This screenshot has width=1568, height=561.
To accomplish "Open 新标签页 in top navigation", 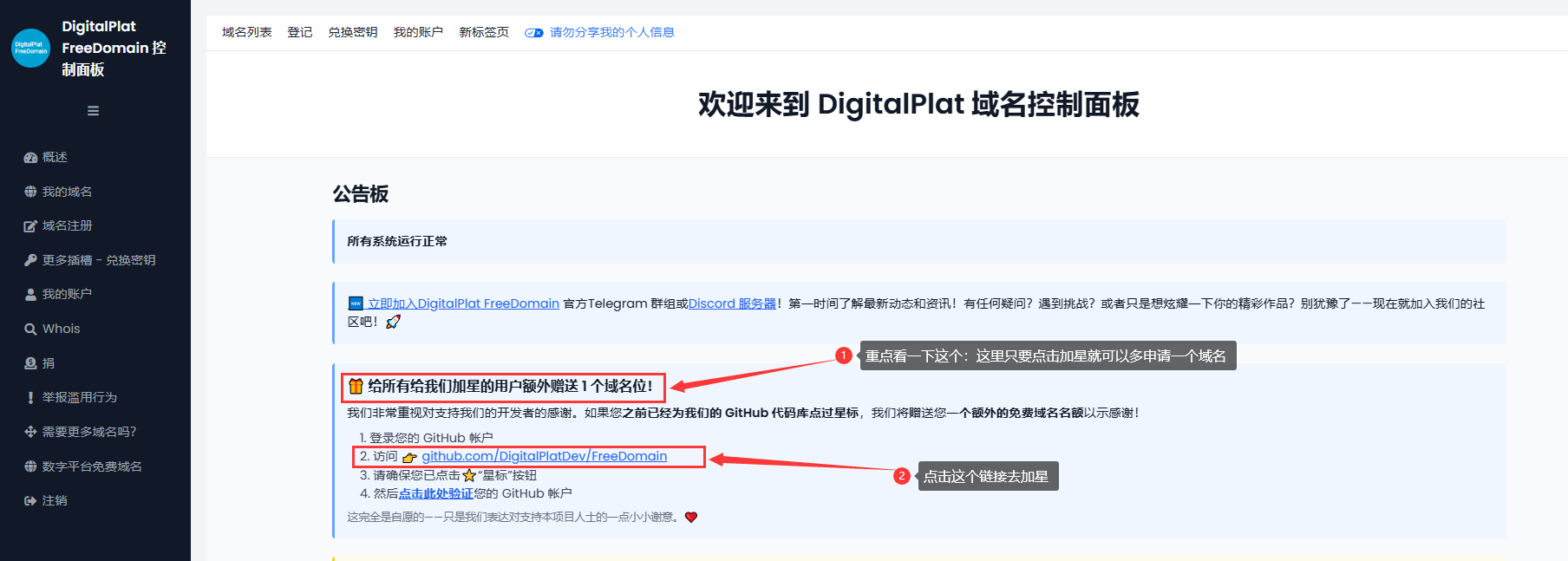I will click(x=484, y=32).
